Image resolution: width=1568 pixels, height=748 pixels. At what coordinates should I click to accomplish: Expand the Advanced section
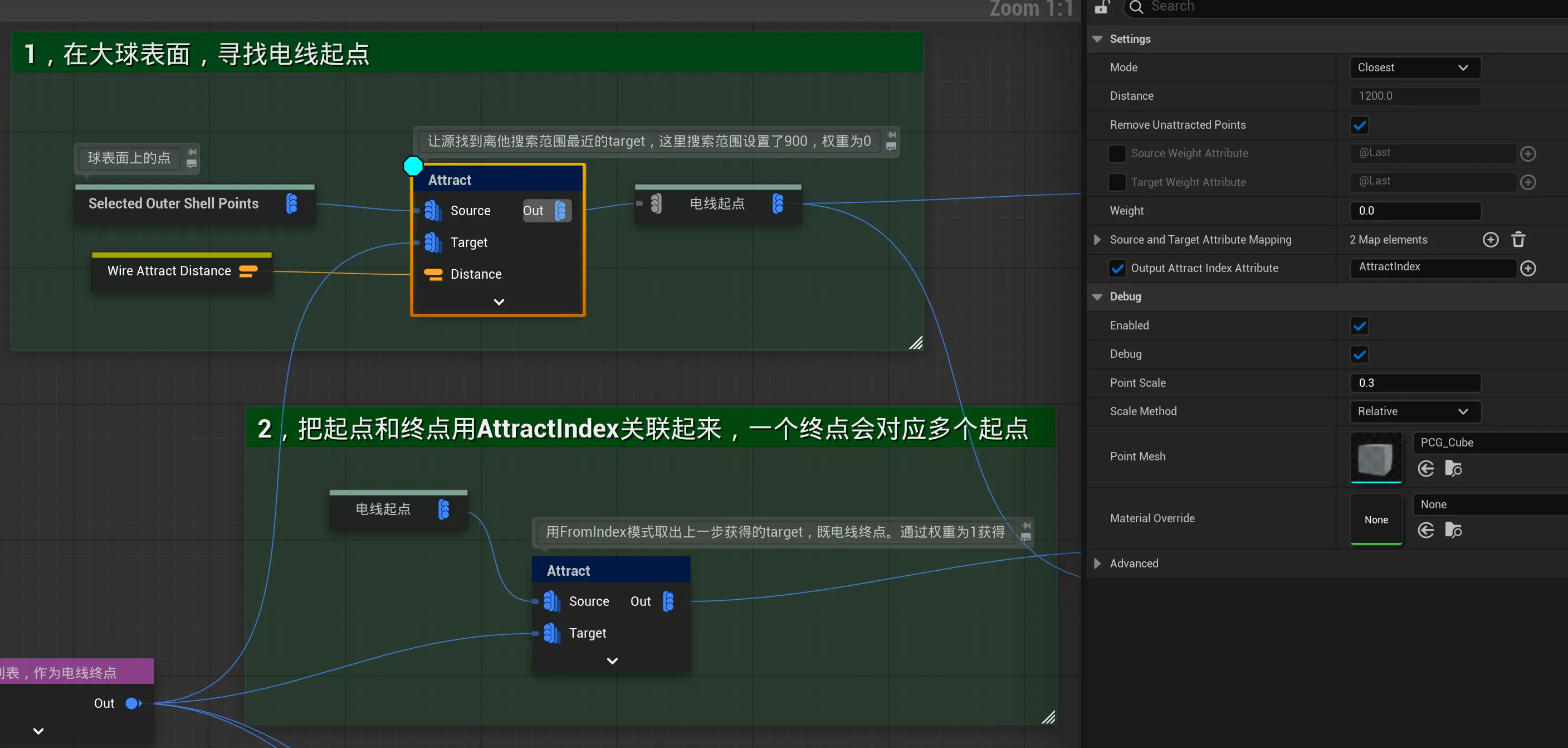pos(1097,564)
